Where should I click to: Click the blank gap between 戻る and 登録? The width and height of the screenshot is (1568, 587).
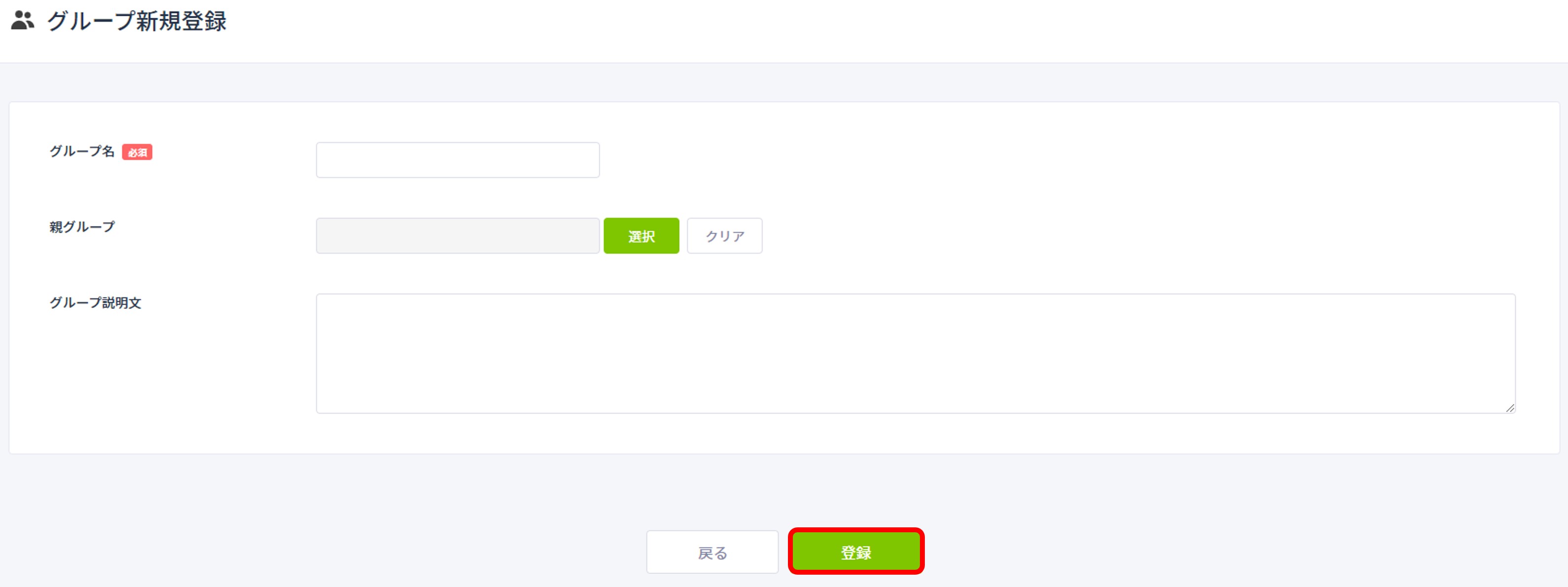(x=784, y=552)
